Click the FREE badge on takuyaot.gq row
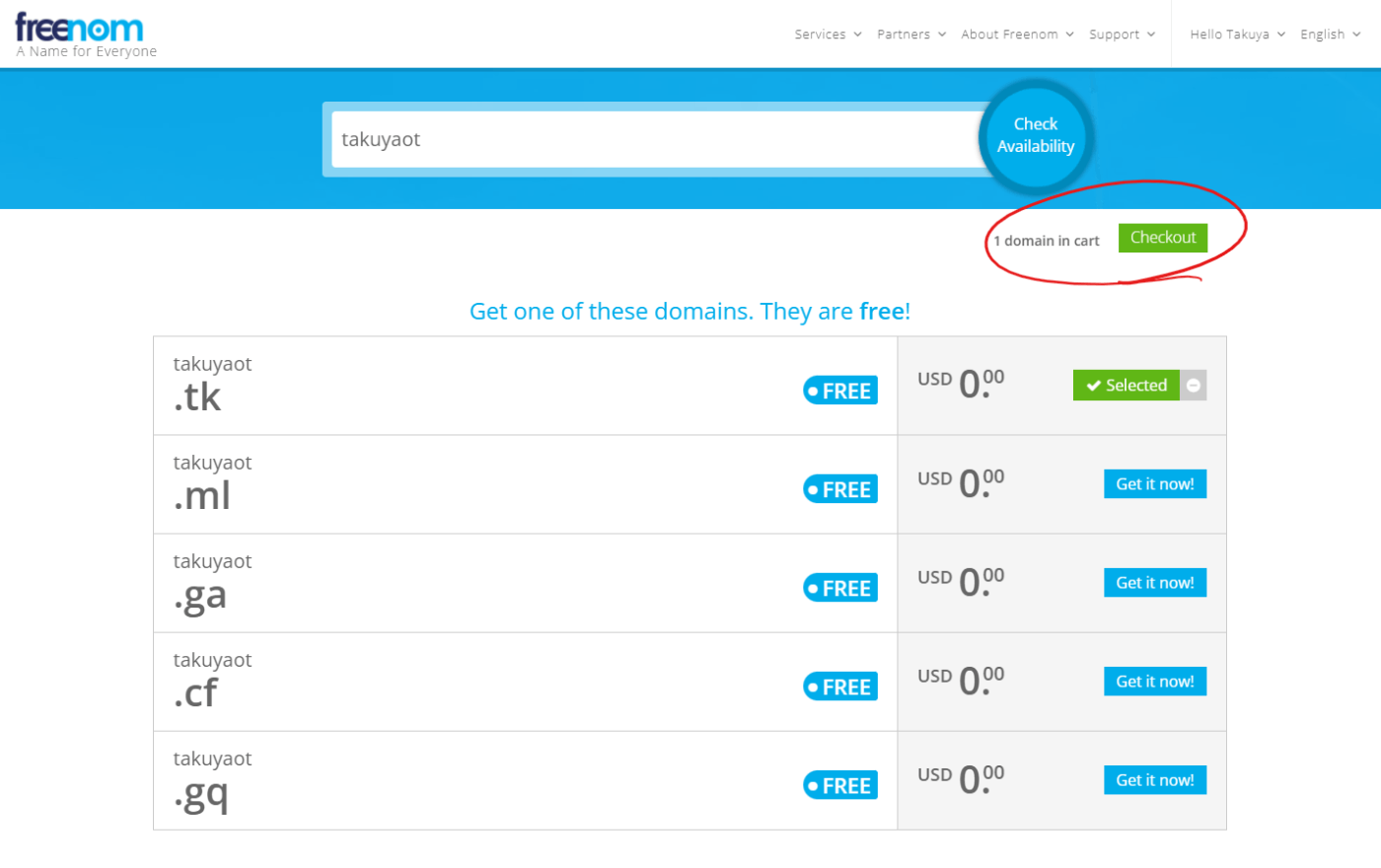The width and height of the screenshot is (1381, 868). 840,785
